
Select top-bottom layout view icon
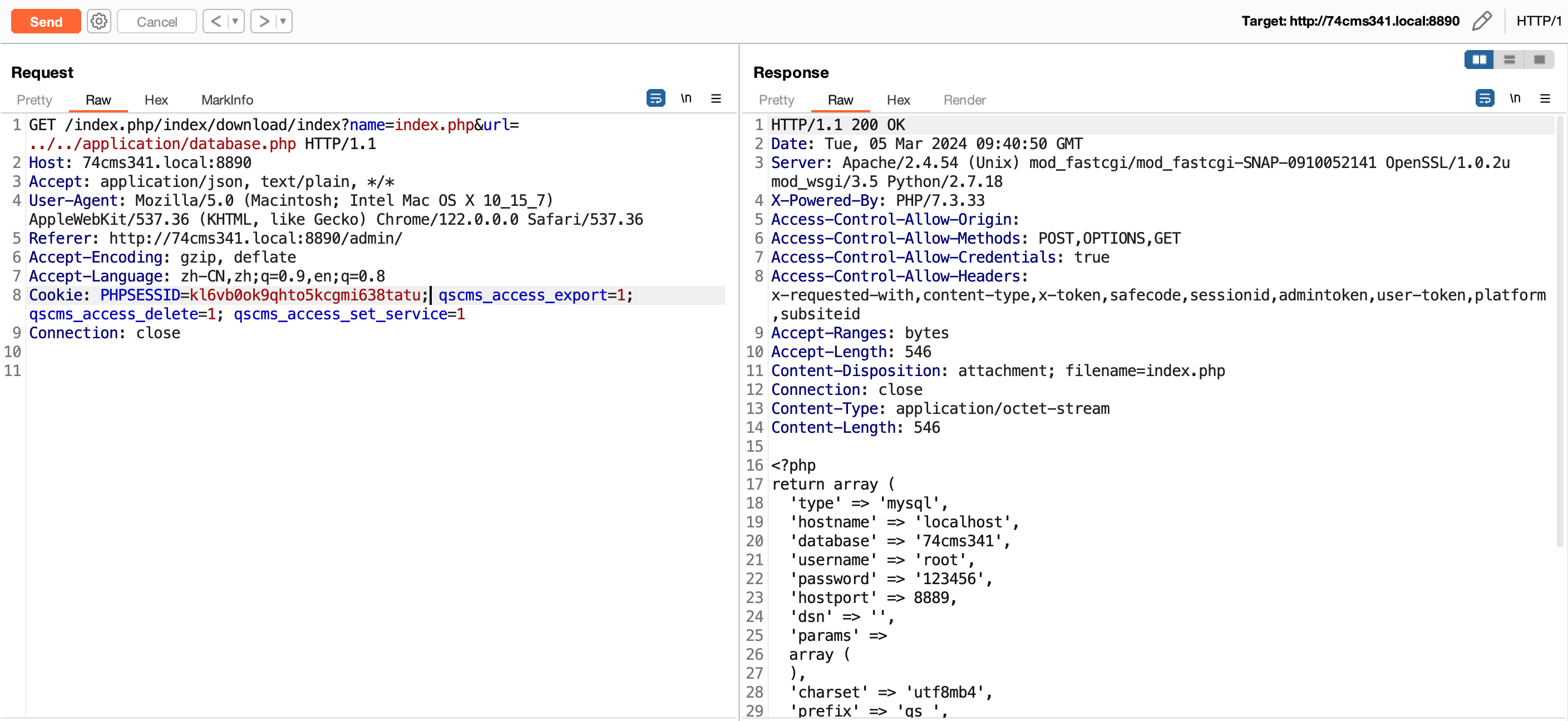point(1509,59)
